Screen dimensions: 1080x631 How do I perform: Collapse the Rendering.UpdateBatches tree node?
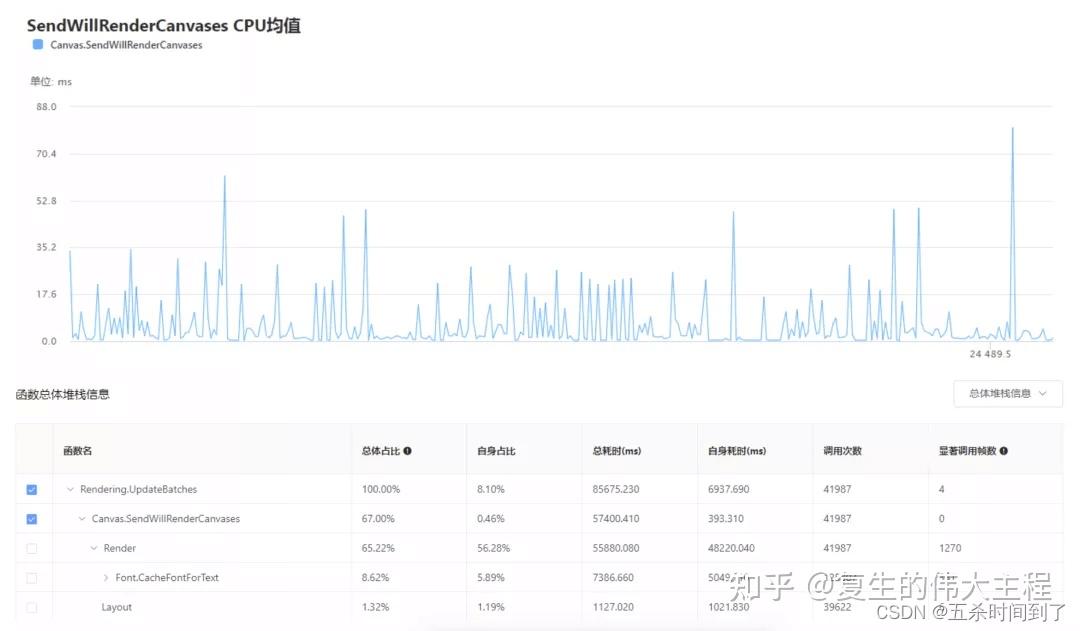pyautogui.click(x=69, y=489)
